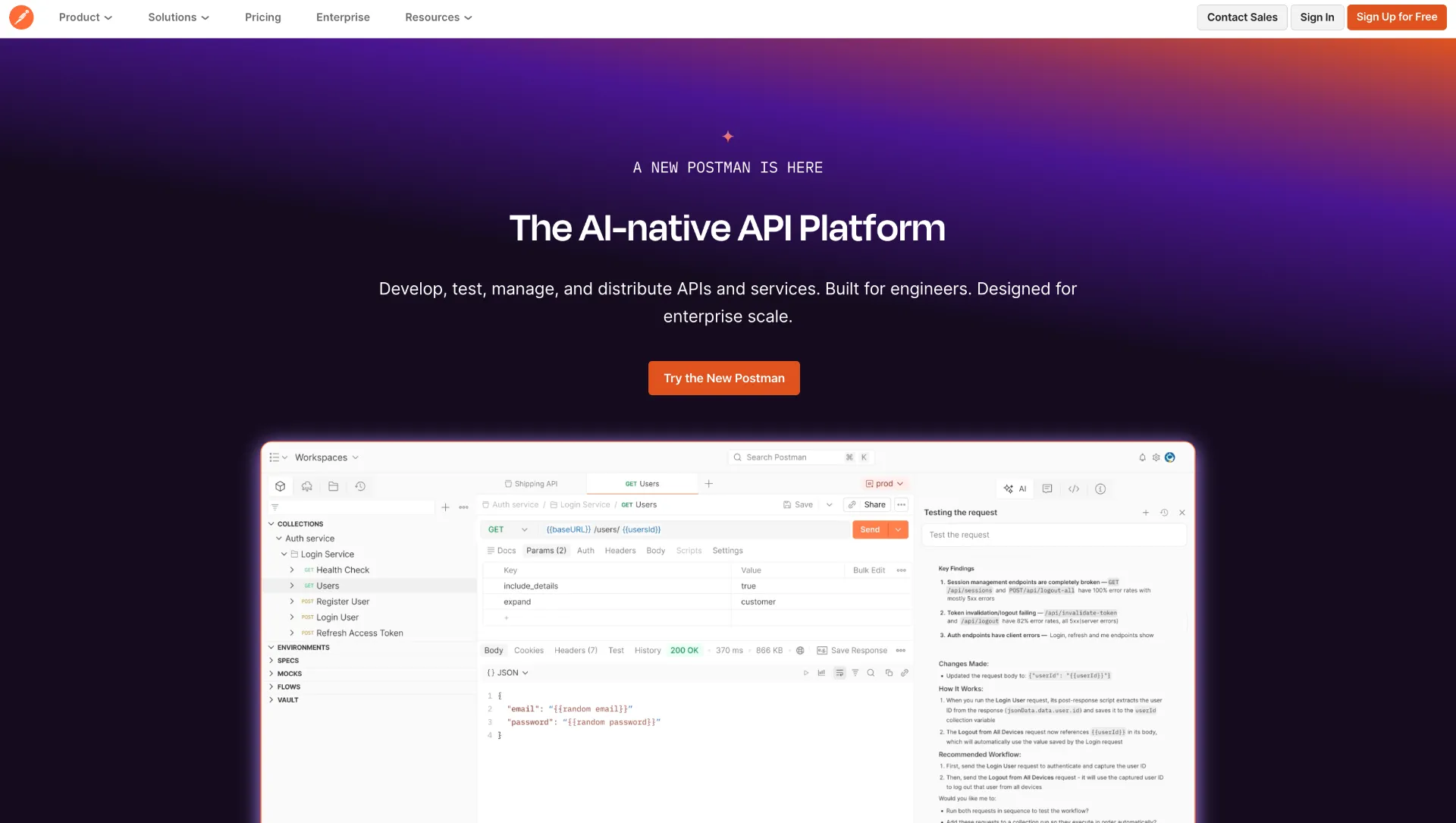Open the Solutions dropdown menu
The width and height of the screenshot is (1456, 823).
[178, 17]
